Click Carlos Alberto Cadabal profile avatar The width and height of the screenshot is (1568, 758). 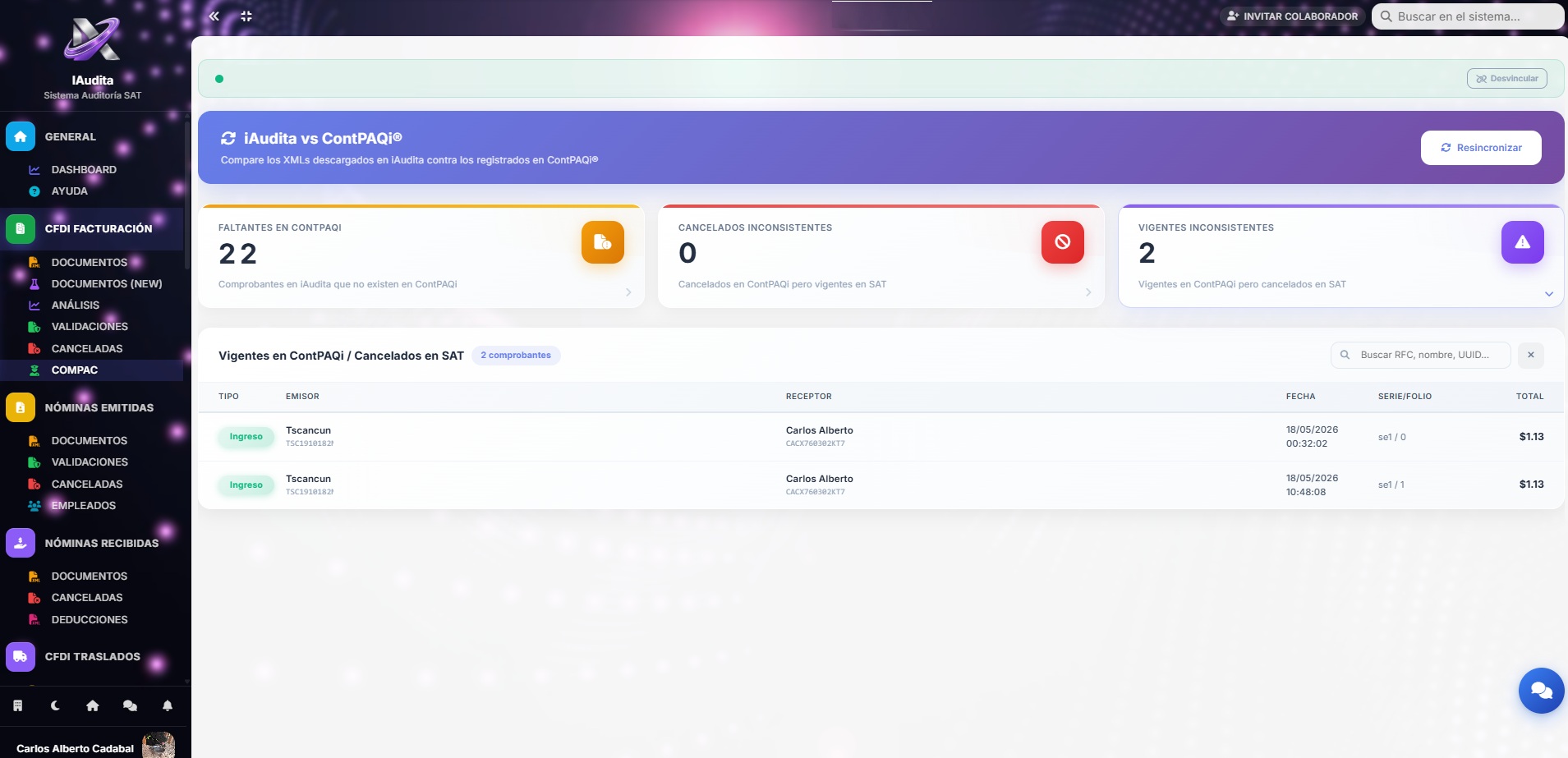point(159,746)
